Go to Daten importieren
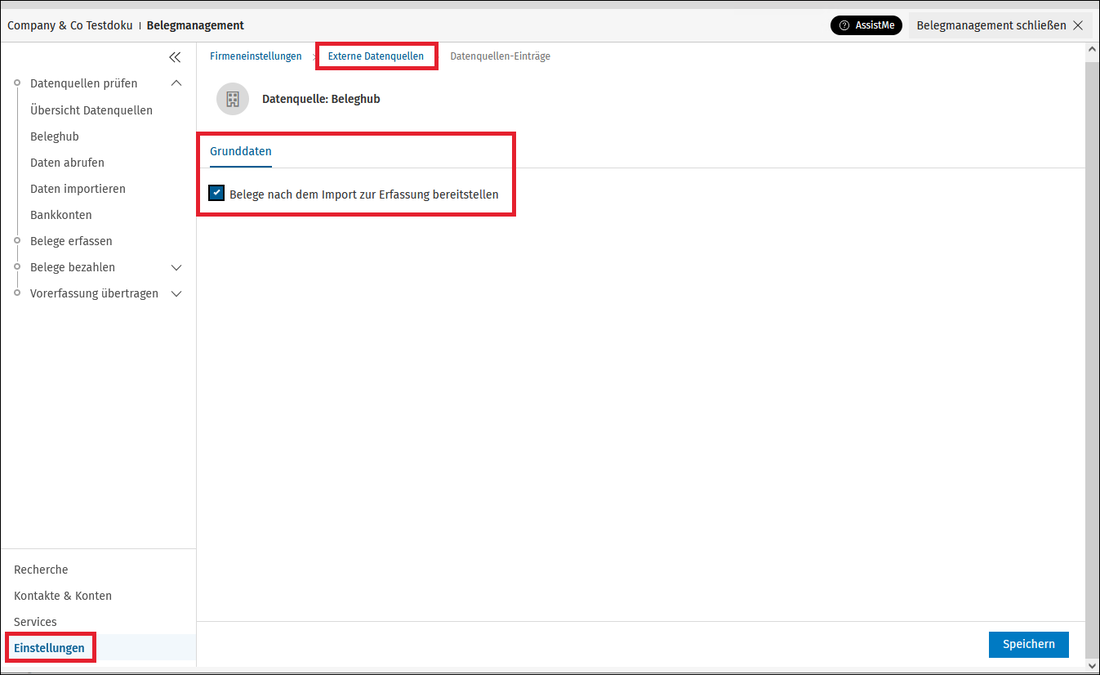Image resolution: width=1100 pixels, height=675 pixels. coord(78,189)
